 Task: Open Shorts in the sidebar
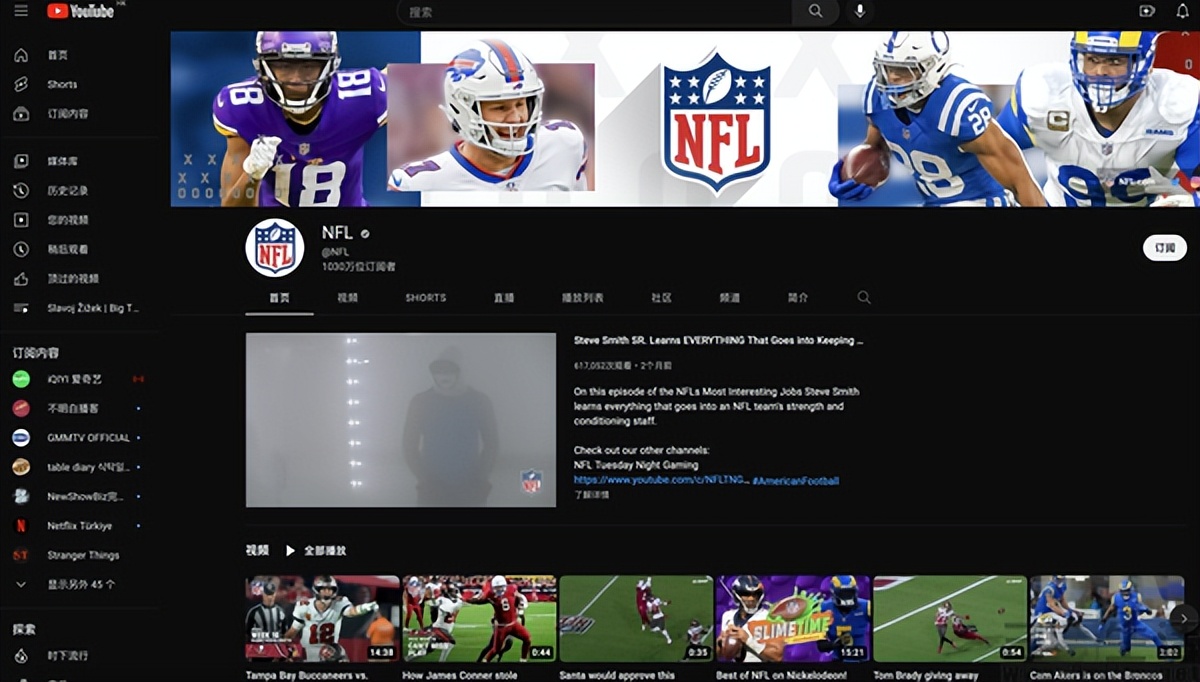[61, 84]
